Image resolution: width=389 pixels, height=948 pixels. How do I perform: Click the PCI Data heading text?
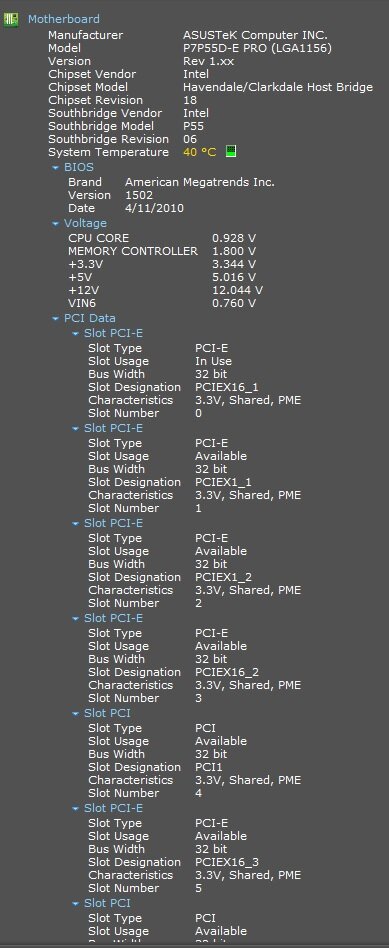coord(90,318)
